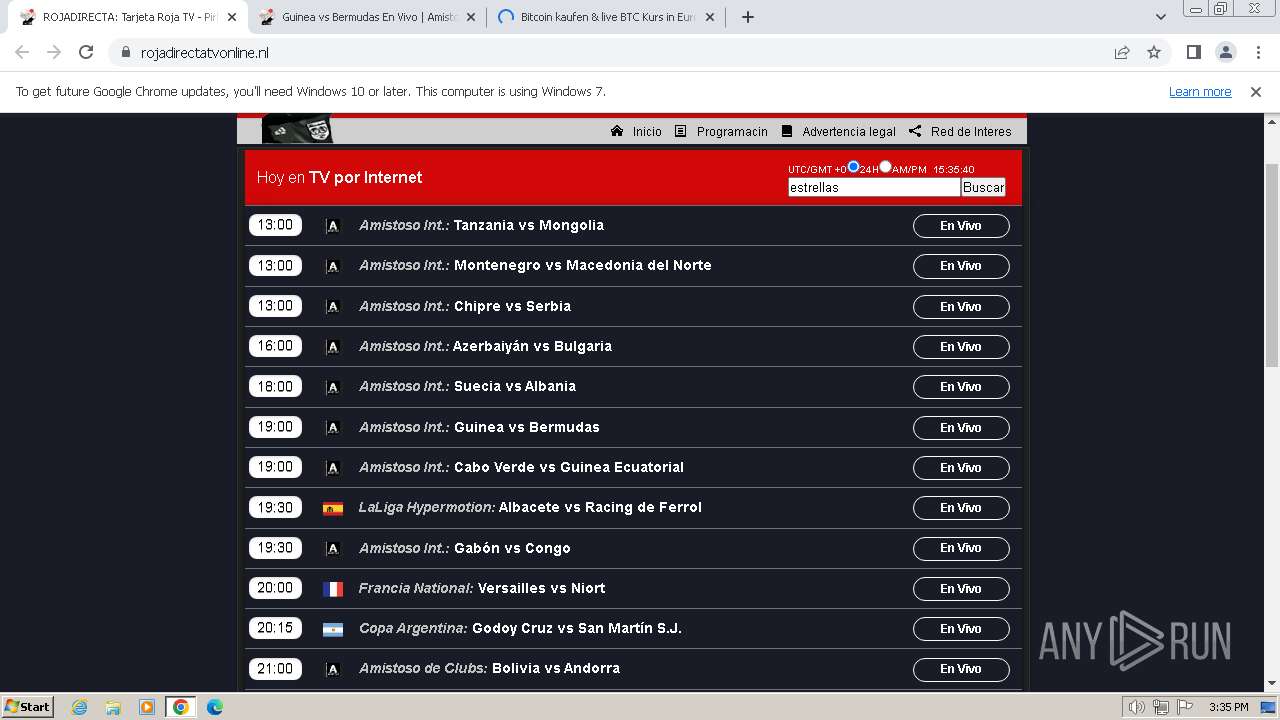Viewport: 1280px width, 720px height.
Task: Click Learn more about Chrome updates
Action: point(1200,91)
